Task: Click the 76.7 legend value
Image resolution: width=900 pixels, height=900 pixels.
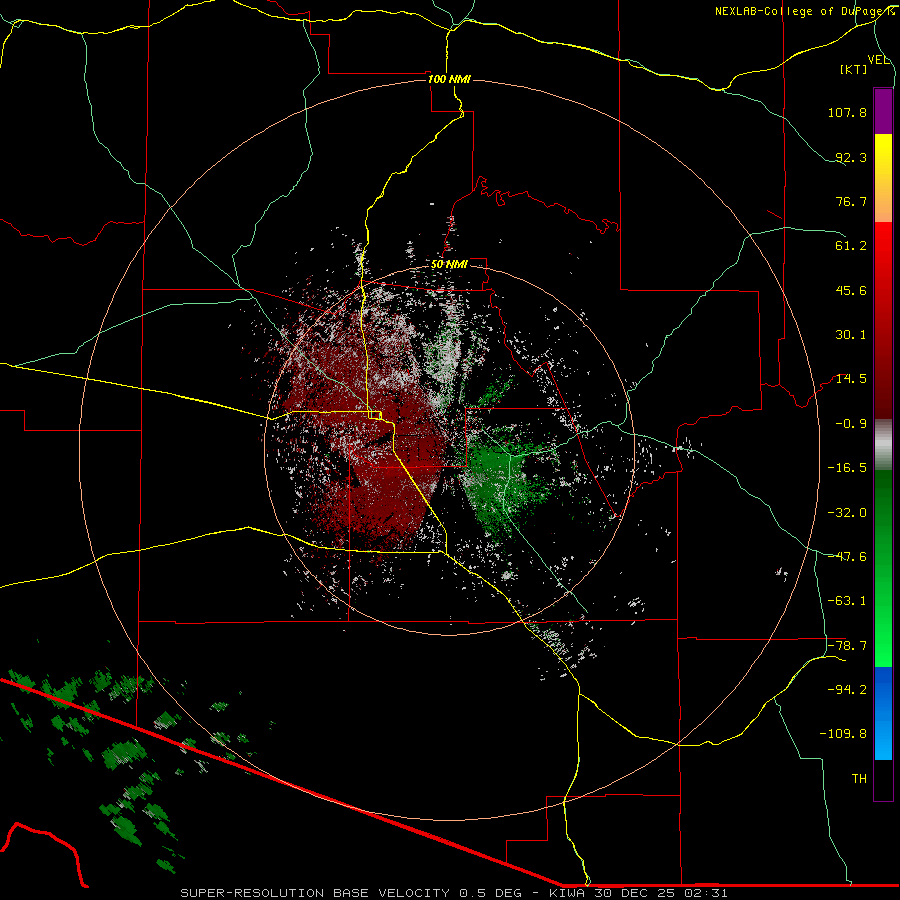Action: click(x=851, y=201)
